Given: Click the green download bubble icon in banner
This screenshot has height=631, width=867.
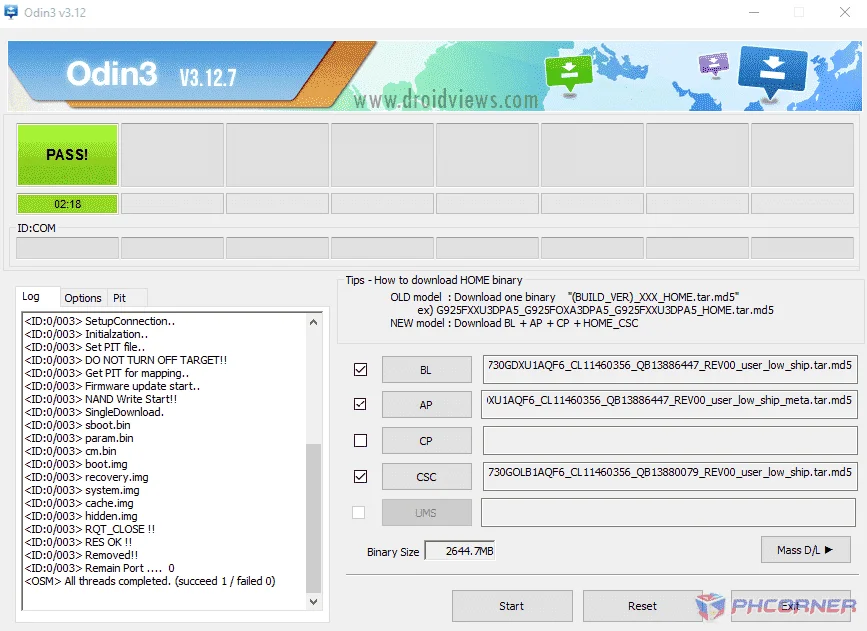Looking at the screenshot, I should tap(568, 72).
